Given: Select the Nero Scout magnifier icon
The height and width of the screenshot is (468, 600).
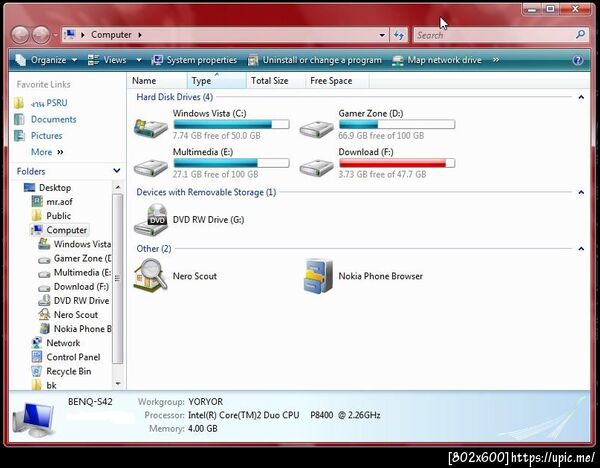Looking at the screenshot, I should pos(150,276).
